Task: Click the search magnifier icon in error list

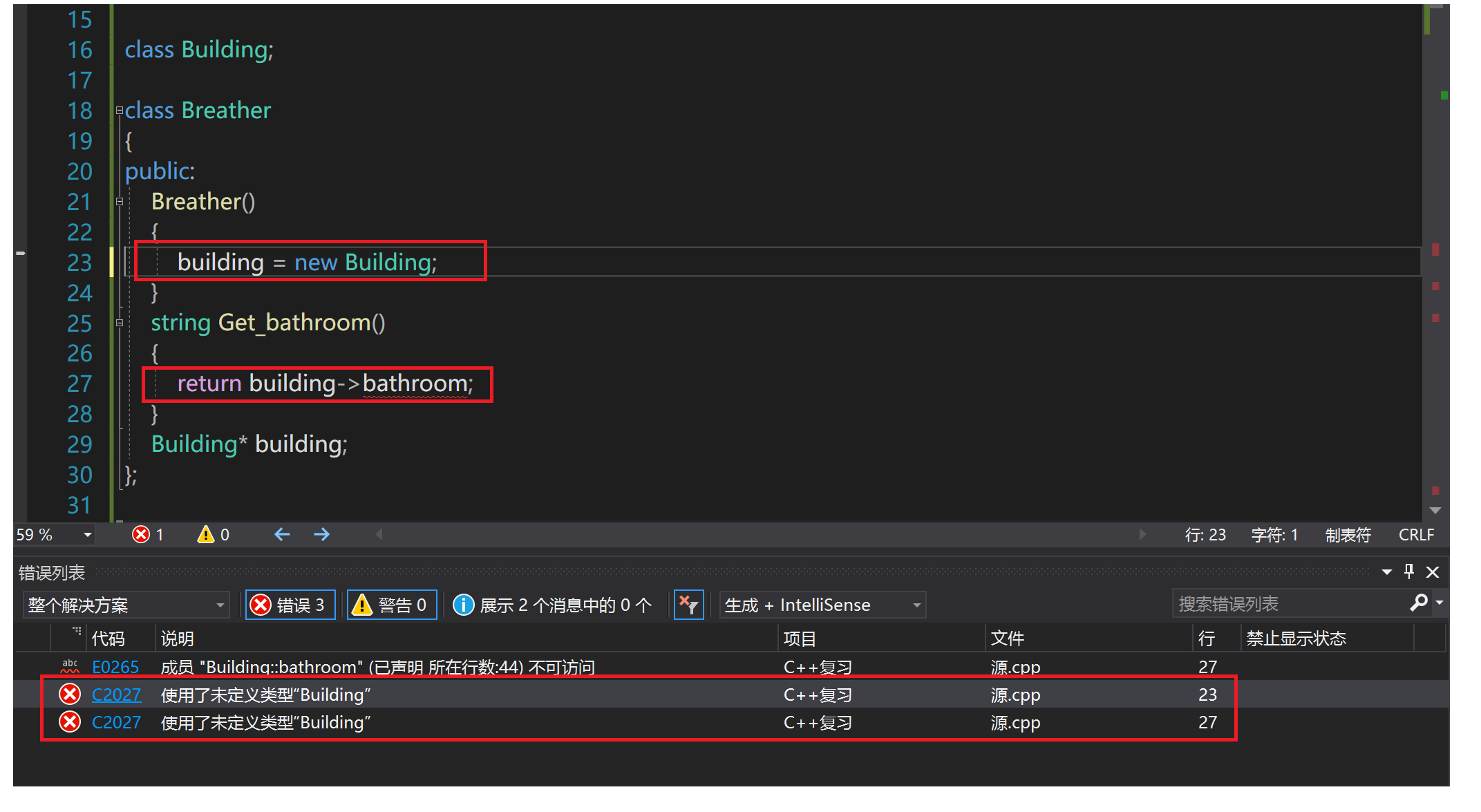Action: point(1419,603)
